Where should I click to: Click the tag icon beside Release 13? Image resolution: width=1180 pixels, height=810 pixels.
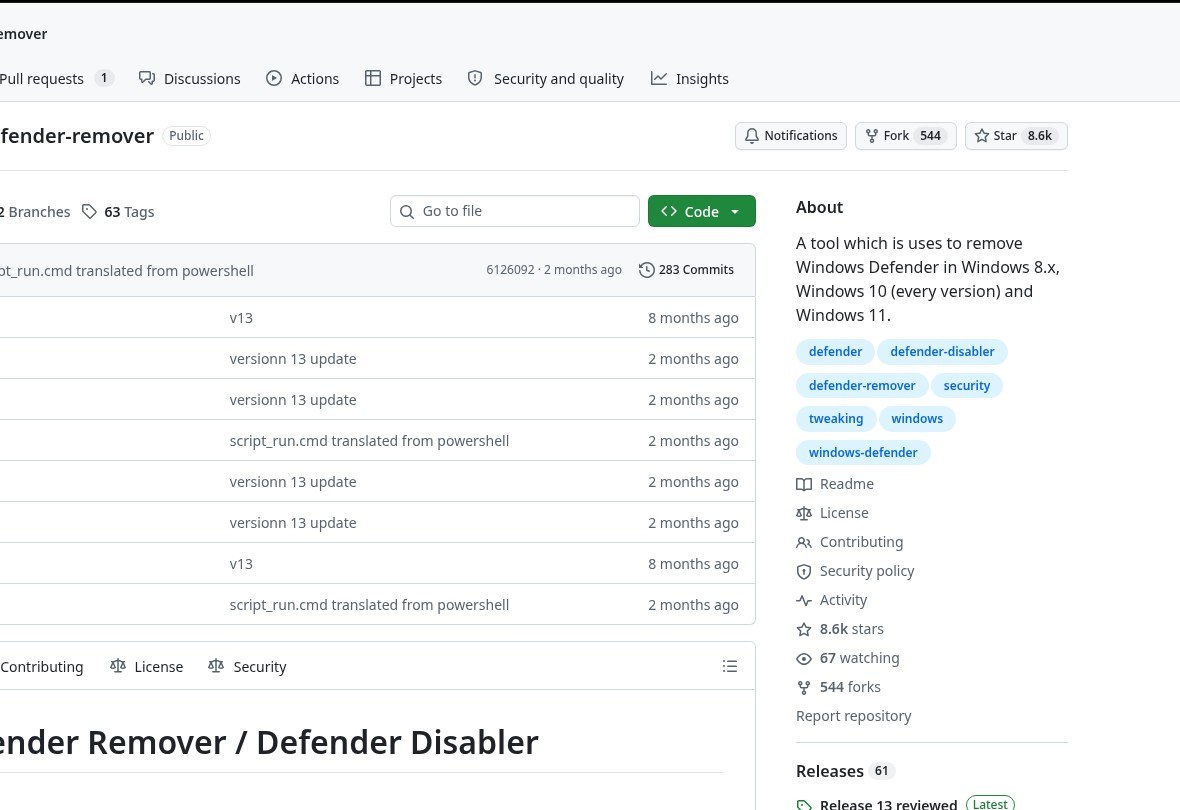804,805
